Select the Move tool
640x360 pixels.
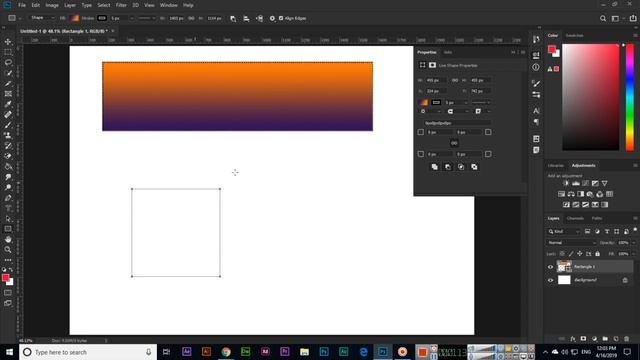pos(8,42)
